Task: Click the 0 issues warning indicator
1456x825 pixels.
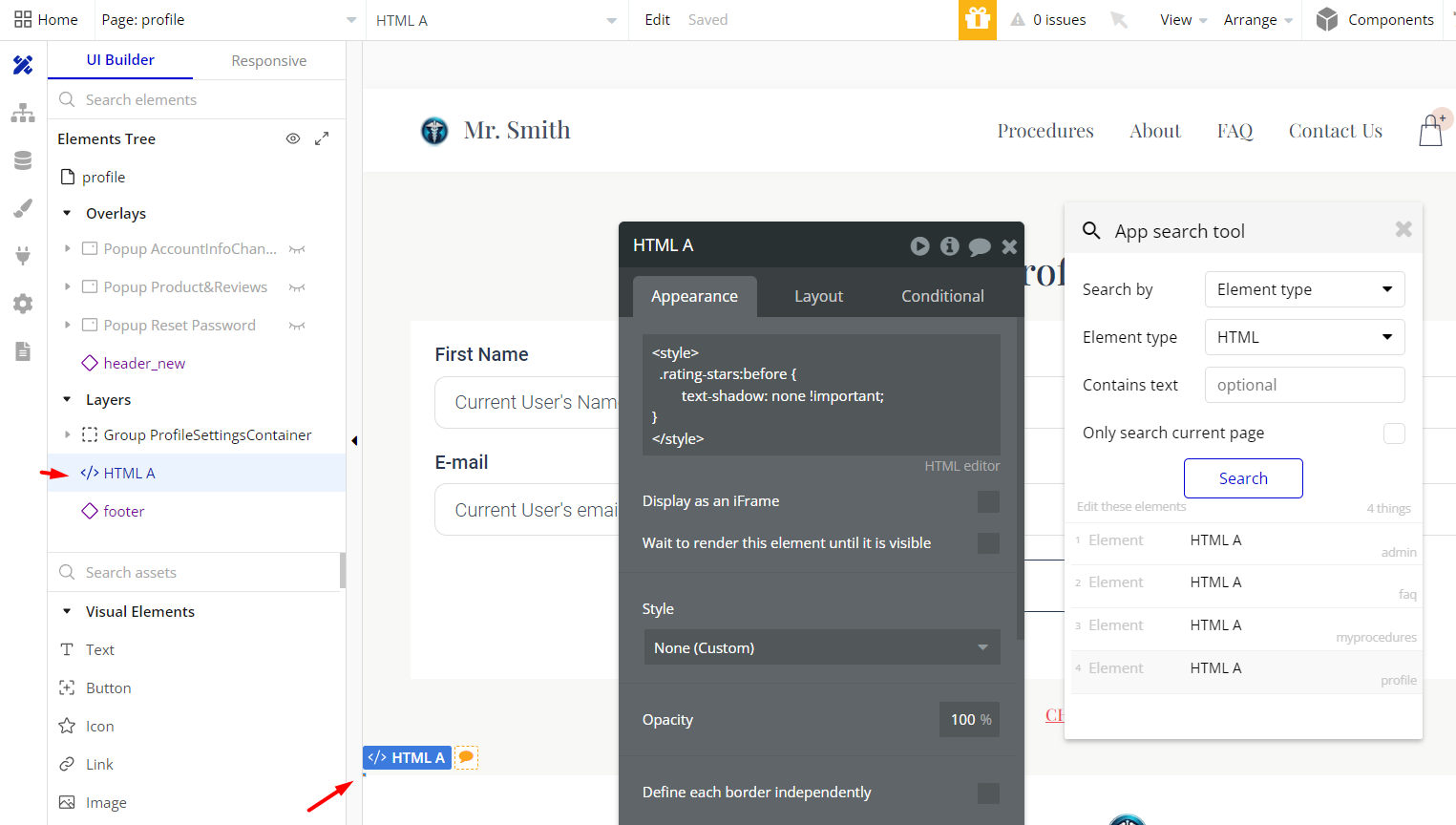Action: tap(1048, 19)
